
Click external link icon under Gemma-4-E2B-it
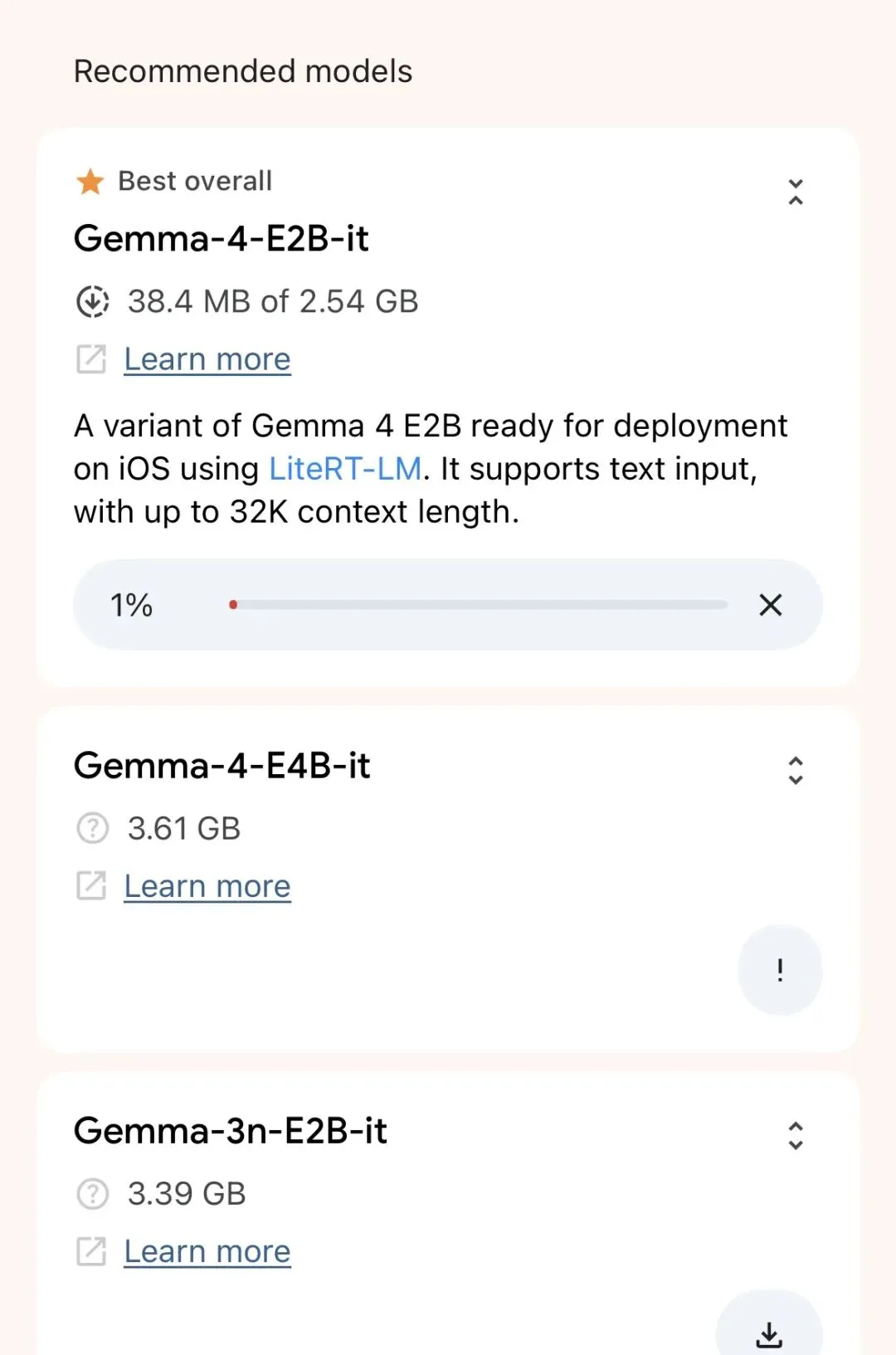[x=91, y=359]
